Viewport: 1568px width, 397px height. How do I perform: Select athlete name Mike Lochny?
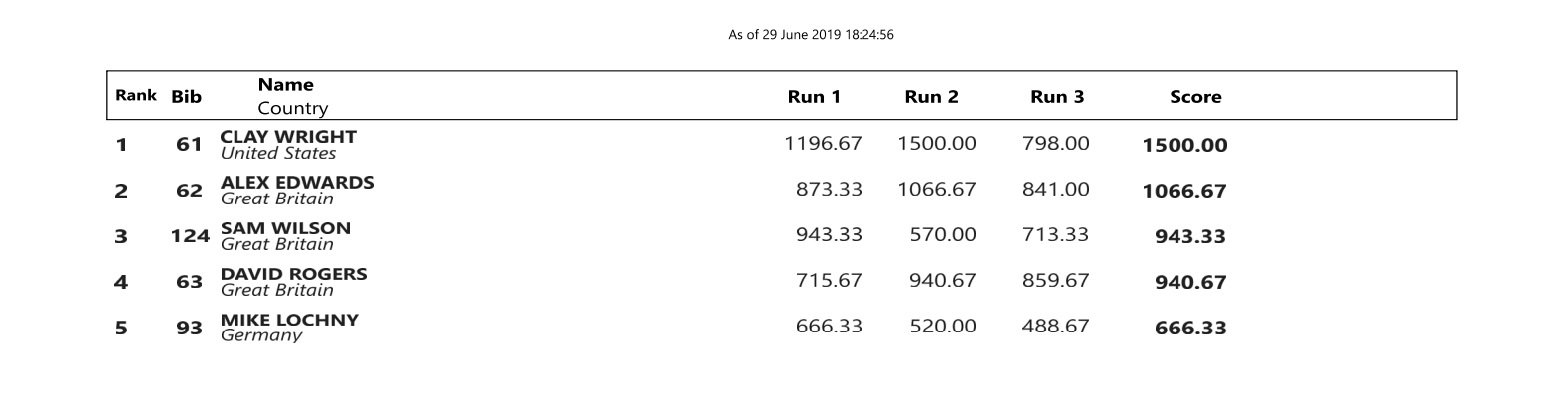tap(289, 320)
